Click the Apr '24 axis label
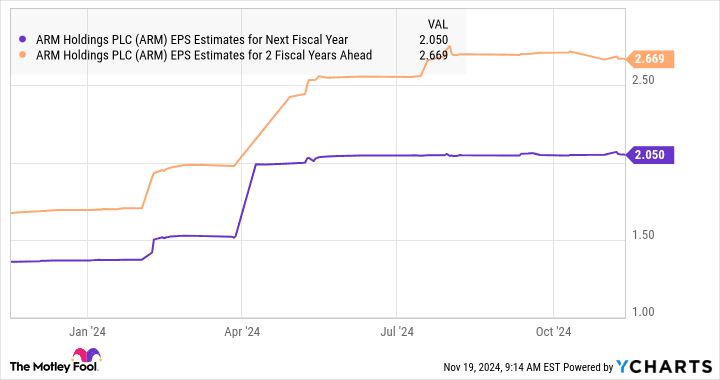 (242, 331)
